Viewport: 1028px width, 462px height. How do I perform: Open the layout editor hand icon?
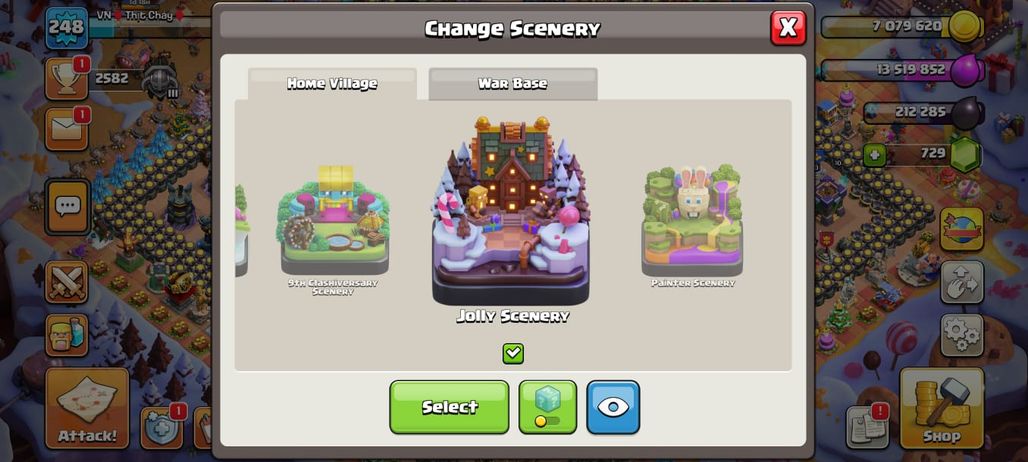[x=962, y=282]
